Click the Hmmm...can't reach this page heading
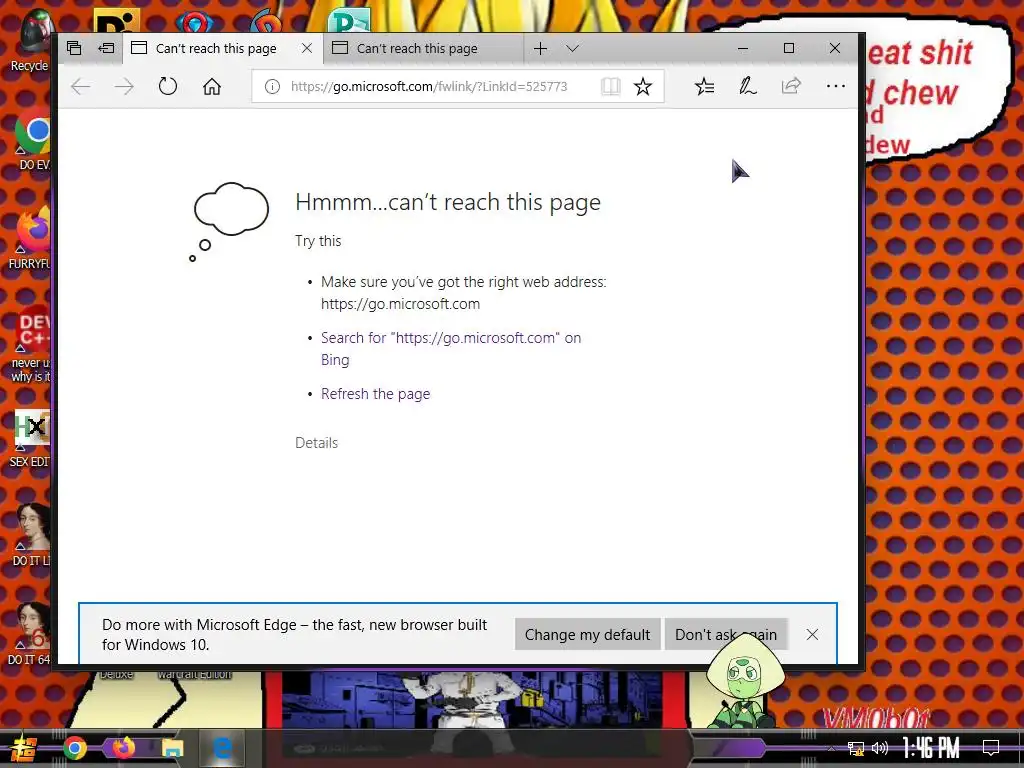The image size is (1024, 768). coord(447,202)
